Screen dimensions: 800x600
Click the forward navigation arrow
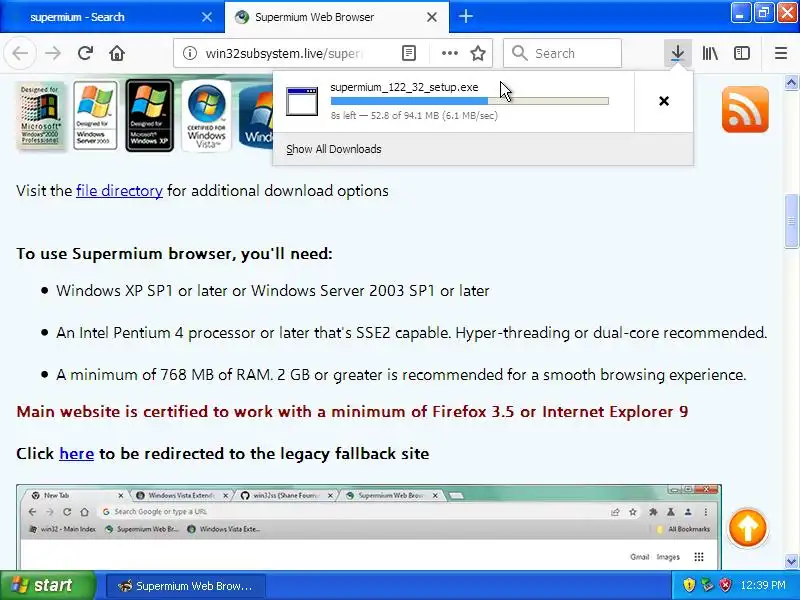(53, 53)
